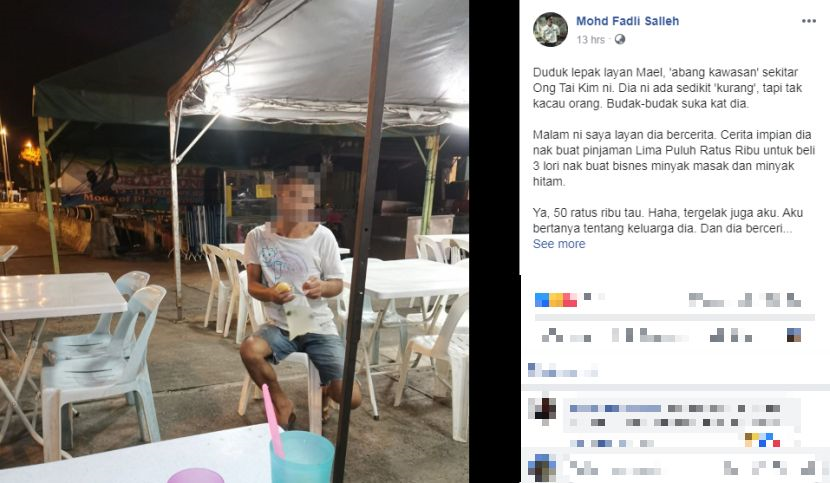Click the blurred like action button

(x=566, y=335)
